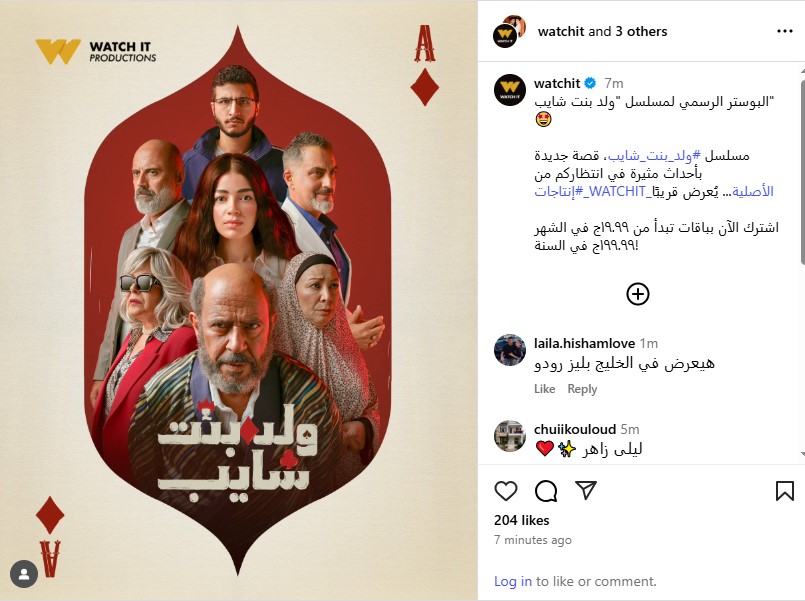This screenshot has width=805, height=601.
Task: Reply to laila.hishamlove's comment
Action: [582, 389]
